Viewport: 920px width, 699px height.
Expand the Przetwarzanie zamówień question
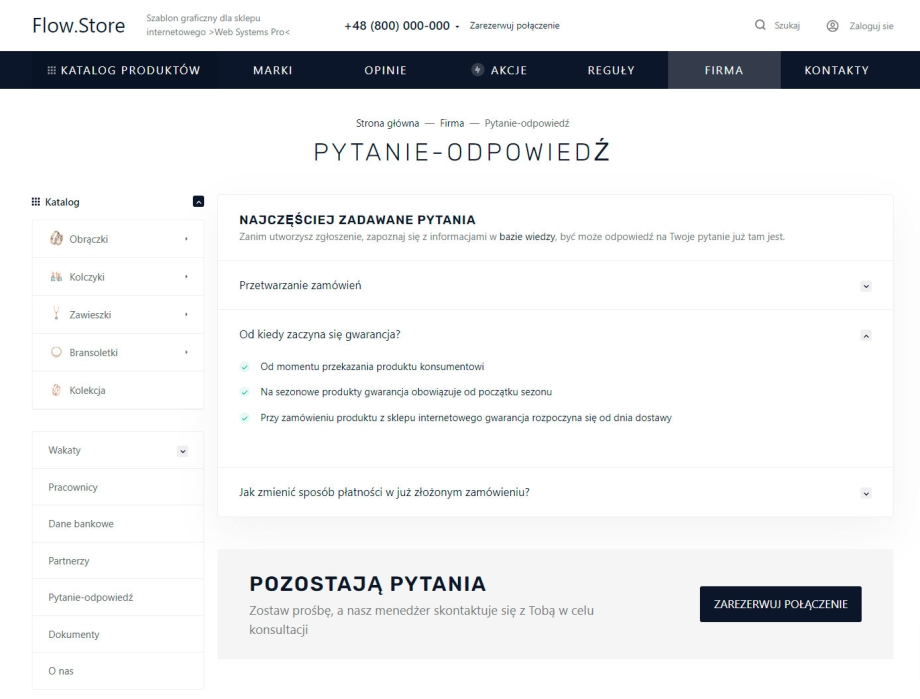pos(866,286)
